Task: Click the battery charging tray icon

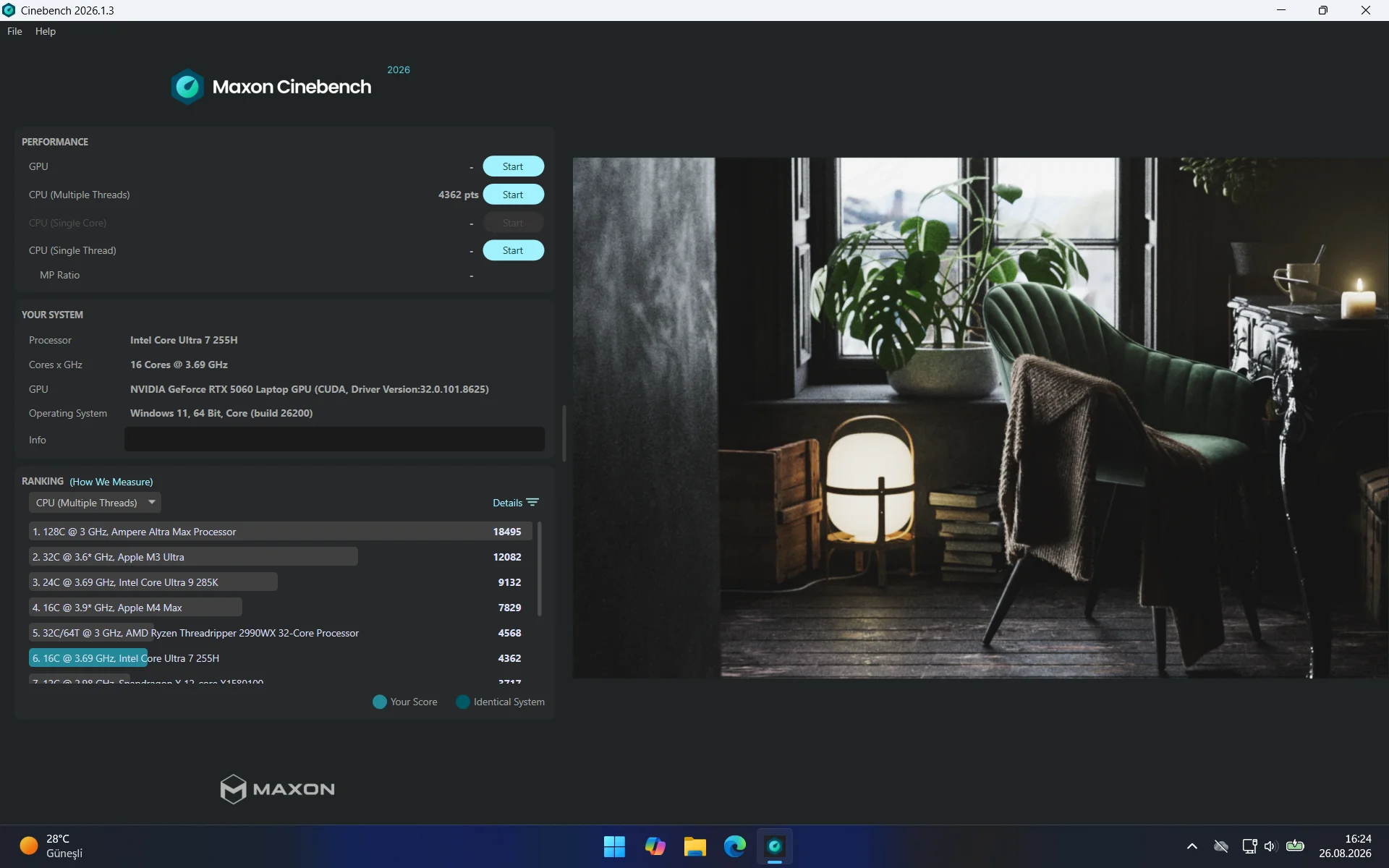Action: click(1296, 846)
